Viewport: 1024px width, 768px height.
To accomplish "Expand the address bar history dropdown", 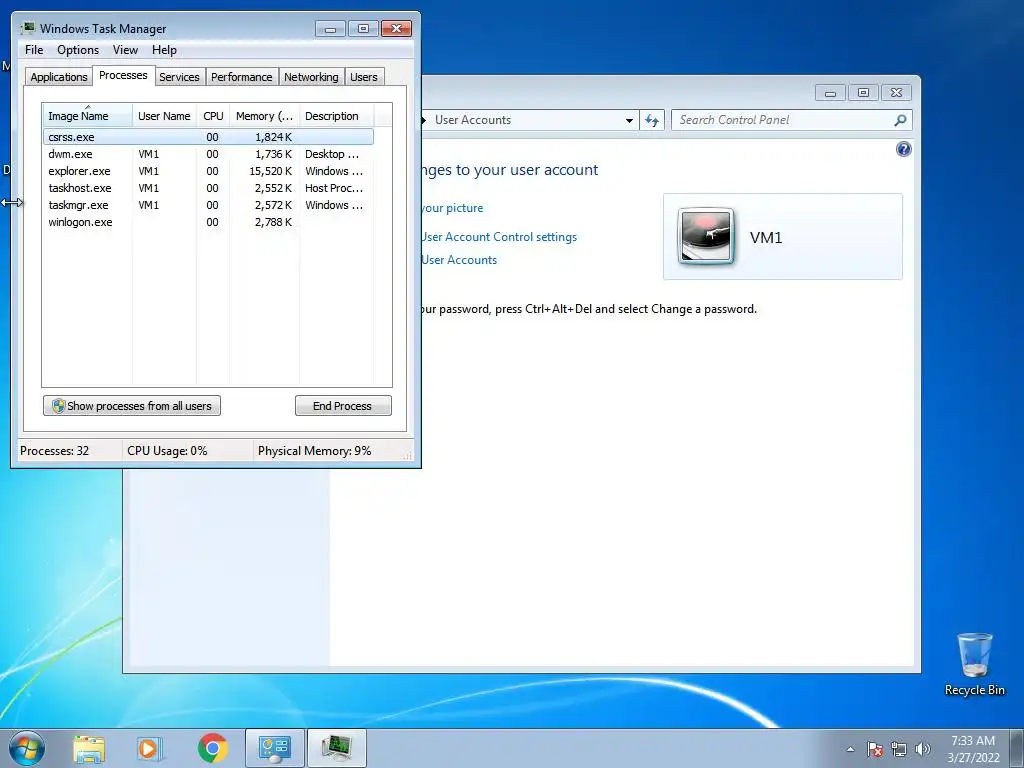I will (x=629, y=120).
